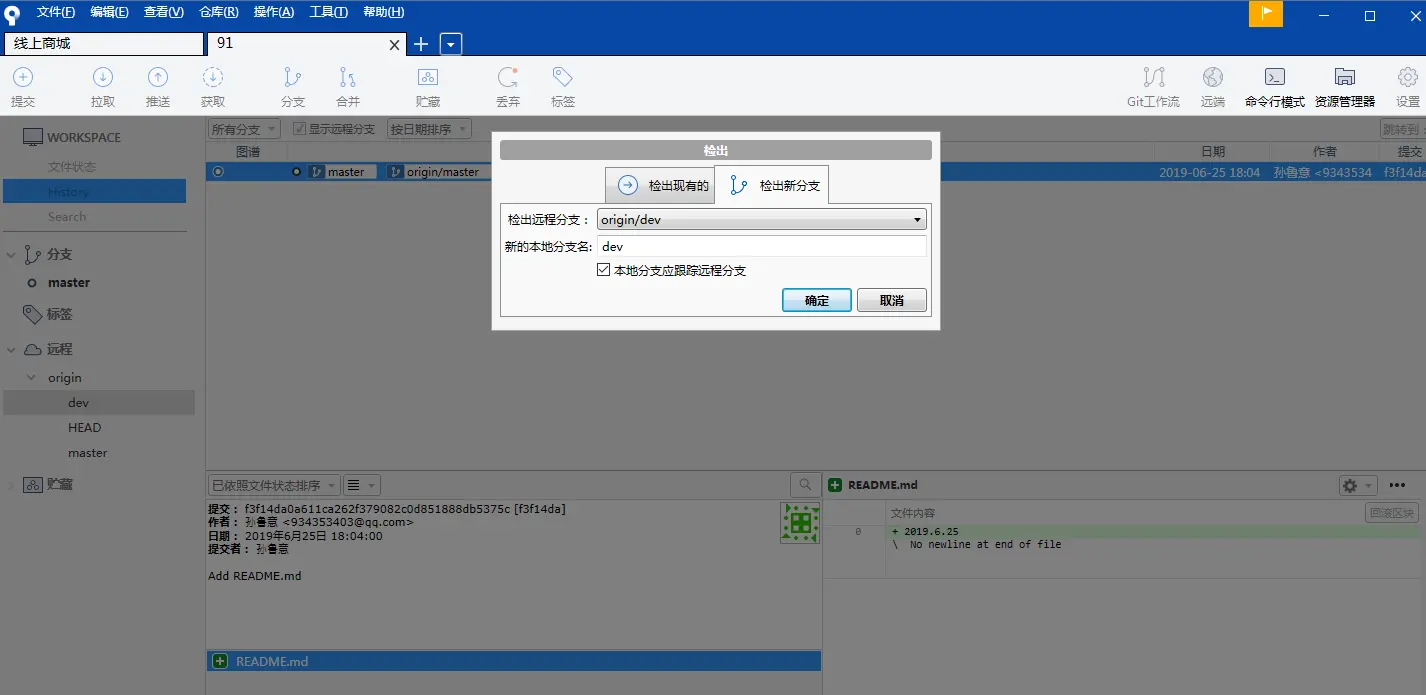Viewport: 1426px width, 695px height.
Task: Select Search in the sidebar
Action: pos(67,217)
